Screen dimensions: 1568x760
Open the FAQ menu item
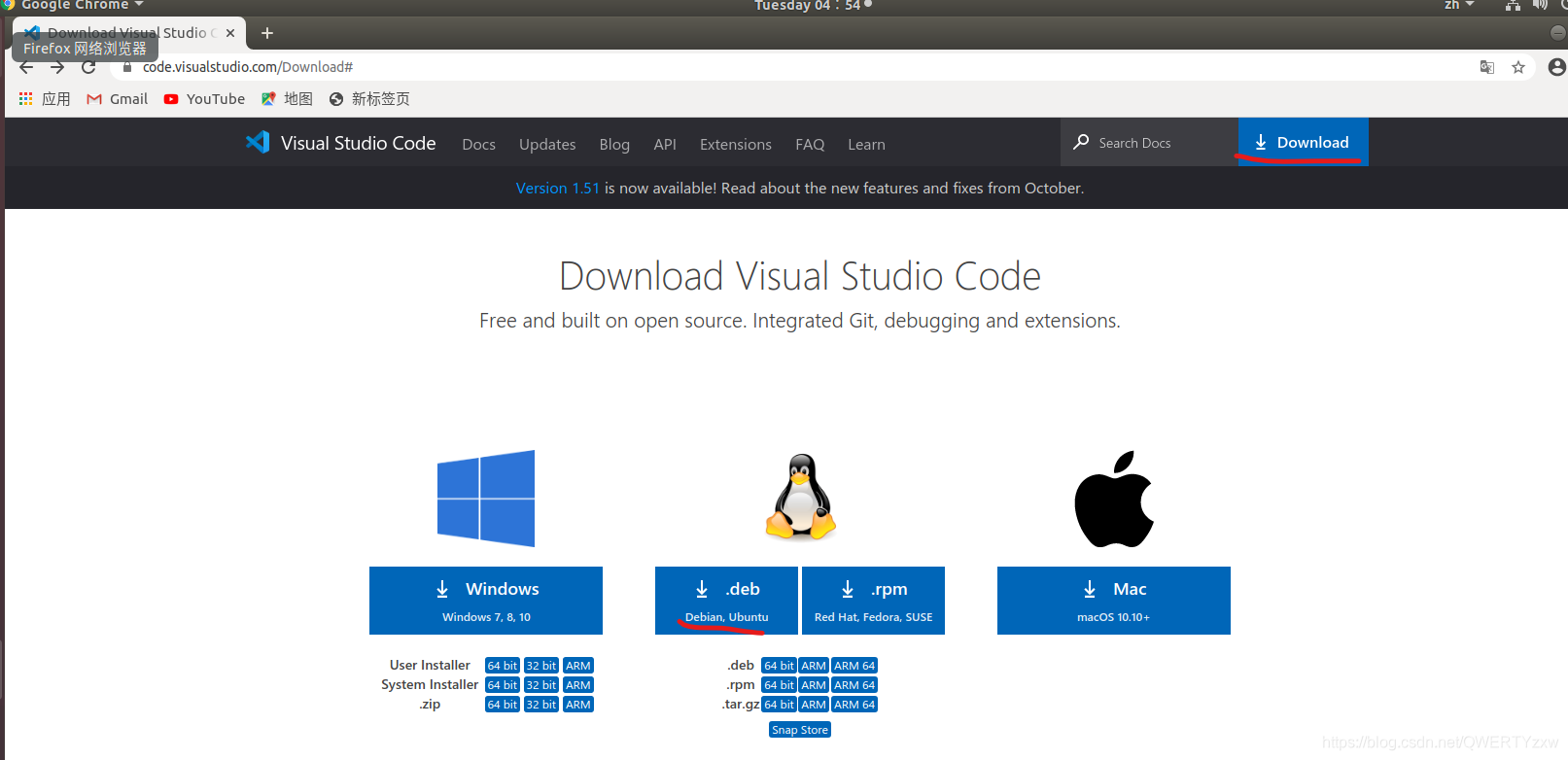(810, 144)
